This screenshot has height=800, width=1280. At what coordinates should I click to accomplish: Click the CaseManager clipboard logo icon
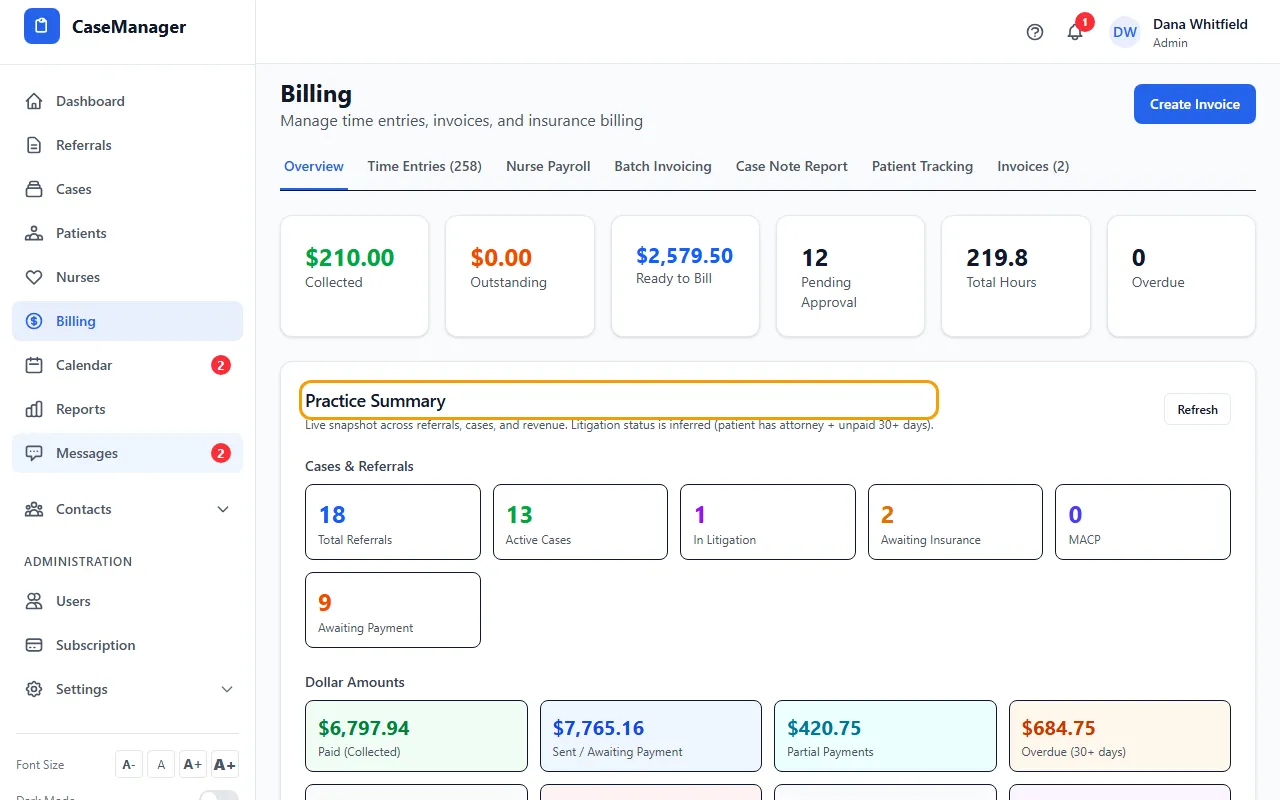(42, 27)
